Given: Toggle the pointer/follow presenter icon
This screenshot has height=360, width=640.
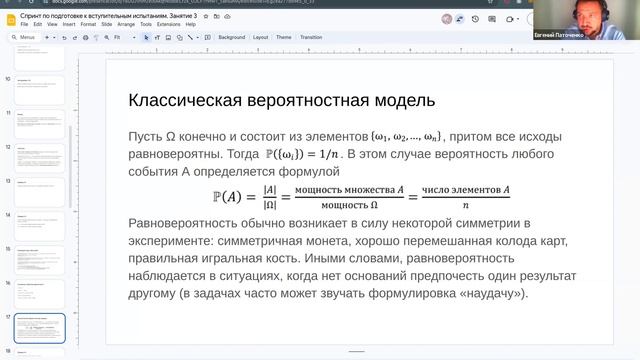Looking at the screenshot, I should coord(460,19).
